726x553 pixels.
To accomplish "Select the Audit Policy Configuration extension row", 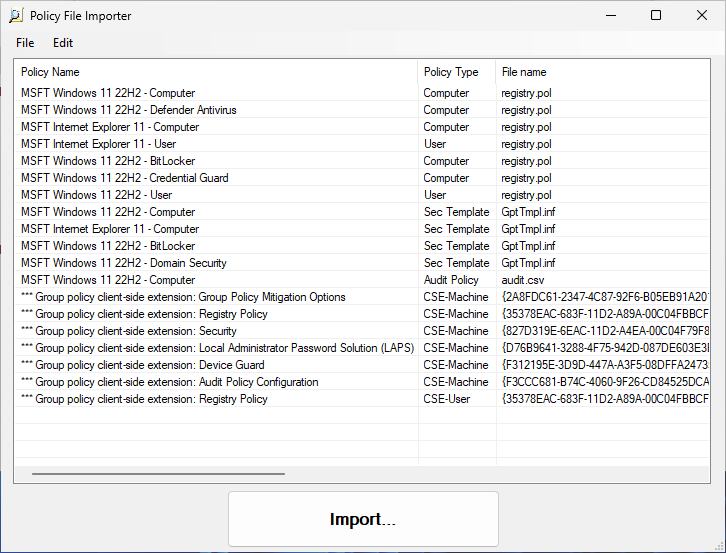I will click(362, 382).
